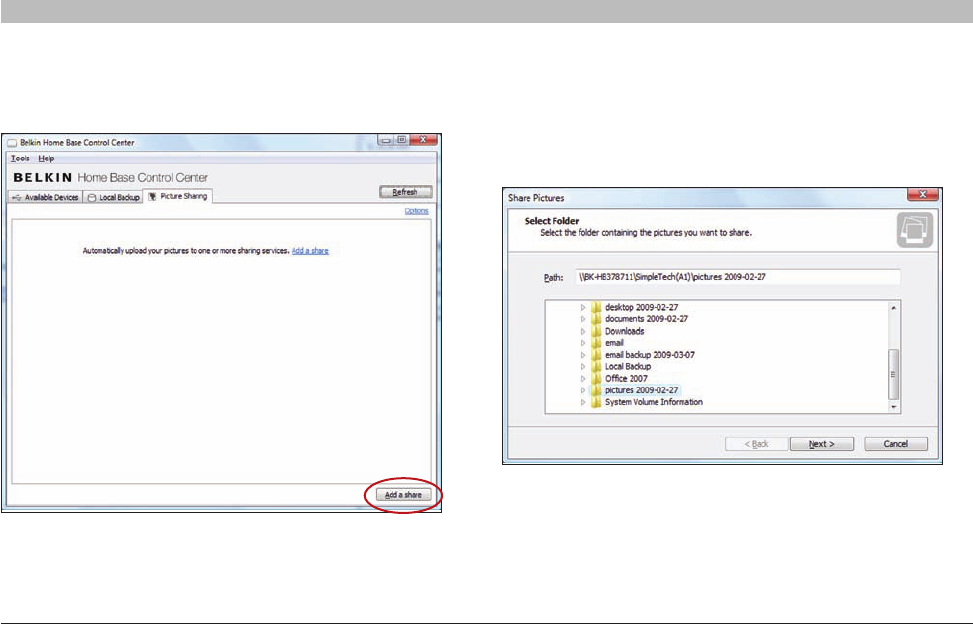Click the Office 2007 folder icon
This screenshot has height=624, width=973.
596,378
